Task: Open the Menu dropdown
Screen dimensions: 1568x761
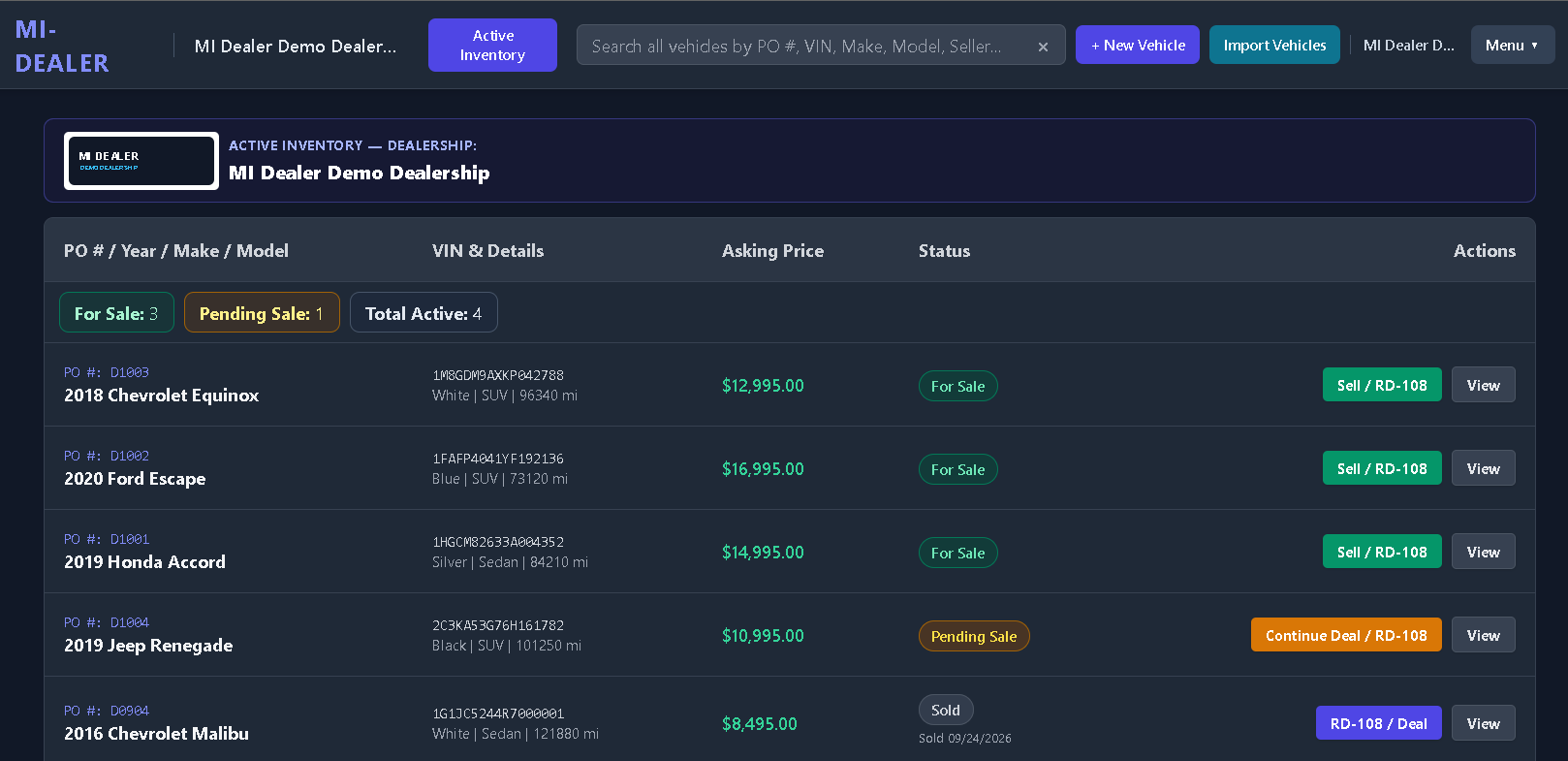Action: (1513, 45)
